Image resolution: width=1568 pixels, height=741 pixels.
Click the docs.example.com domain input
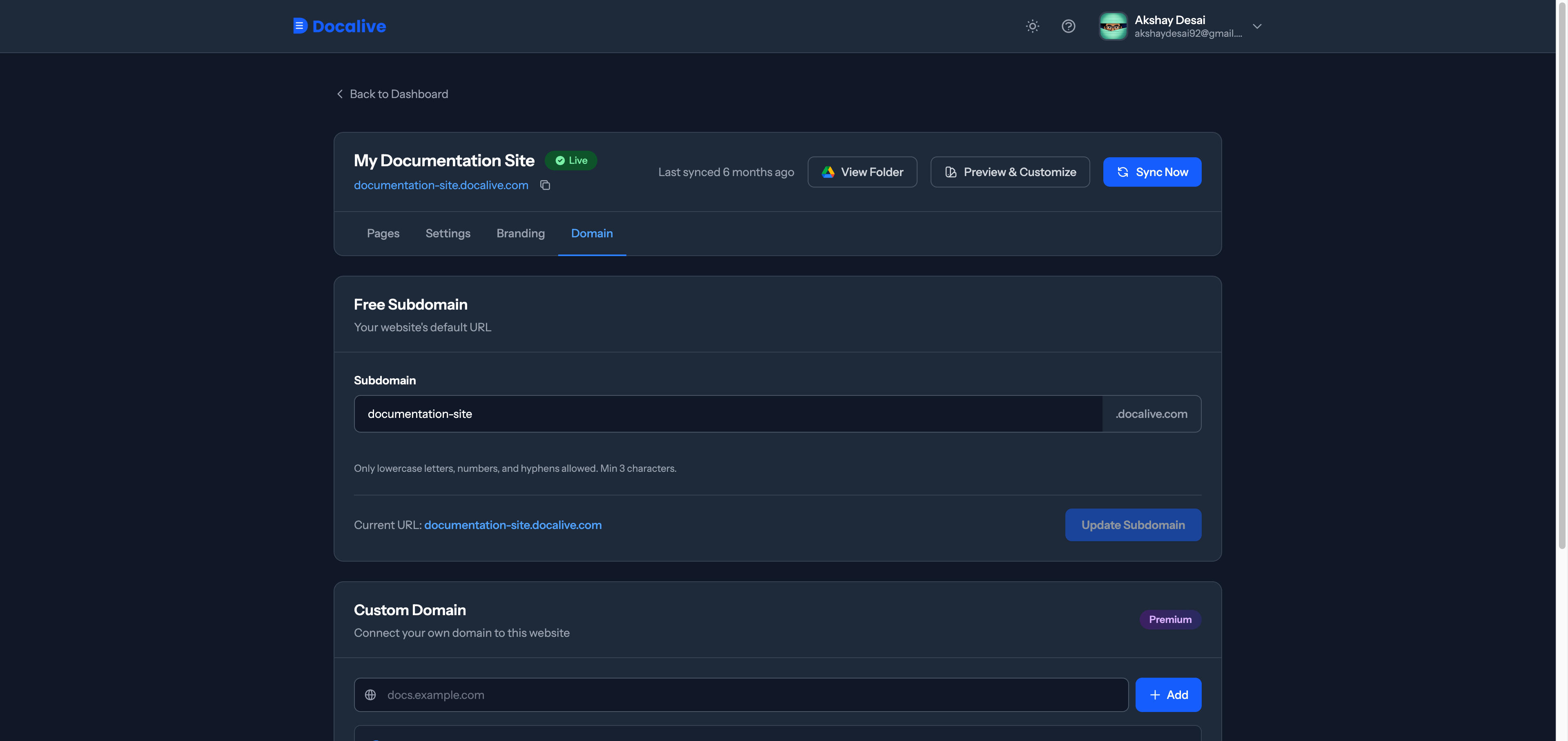[x=741, y=695]
